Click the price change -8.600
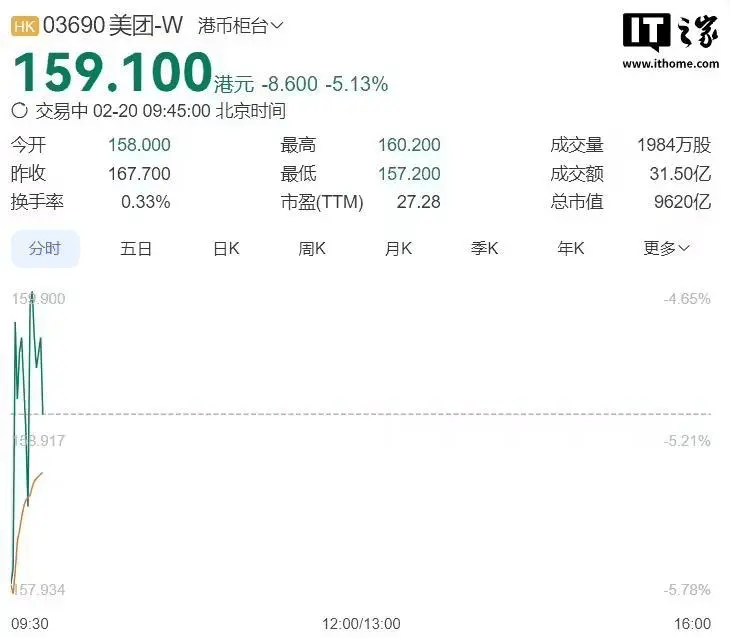The width and height of the screenshot is (730, 638). [x=290, y=84]
